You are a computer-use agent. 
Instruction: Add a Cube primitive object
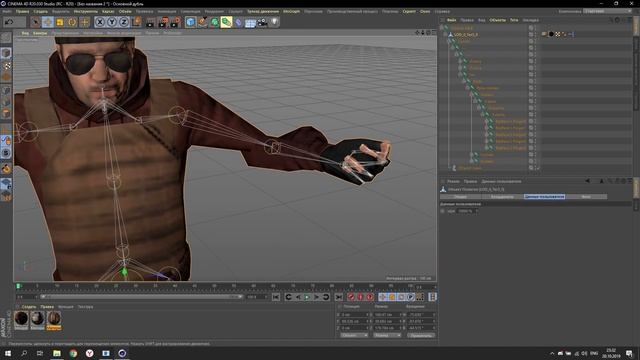click(x=190, y=22)
